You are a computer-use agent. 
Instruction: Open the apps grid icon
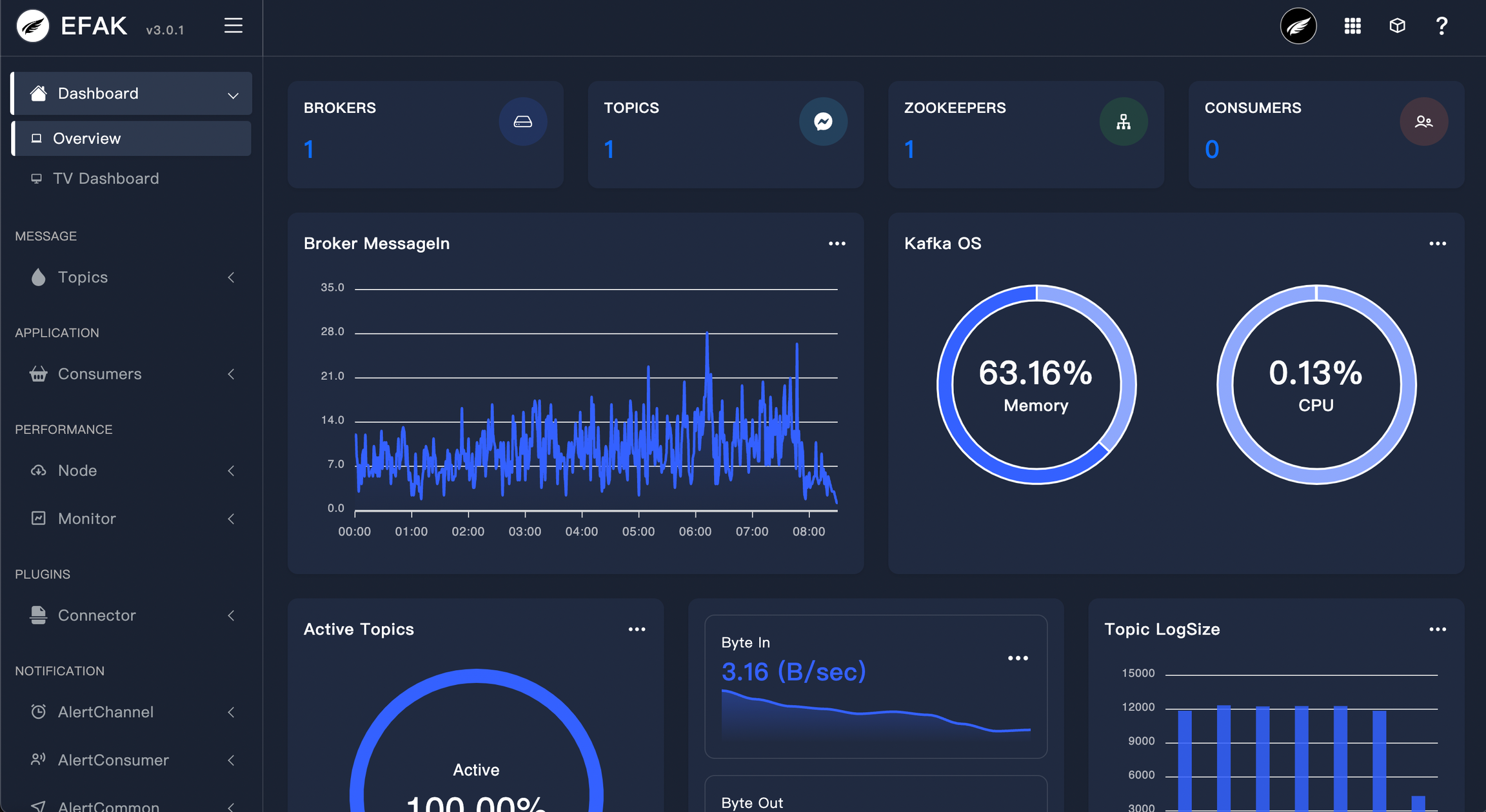tap(1352, 26)
